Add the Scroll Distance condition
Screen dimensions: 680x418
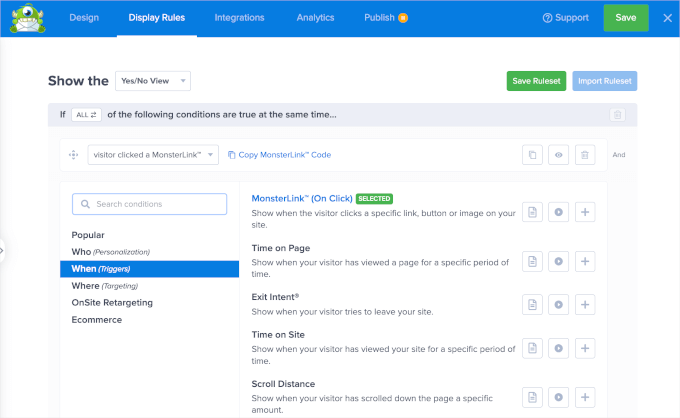coord(585,397)
